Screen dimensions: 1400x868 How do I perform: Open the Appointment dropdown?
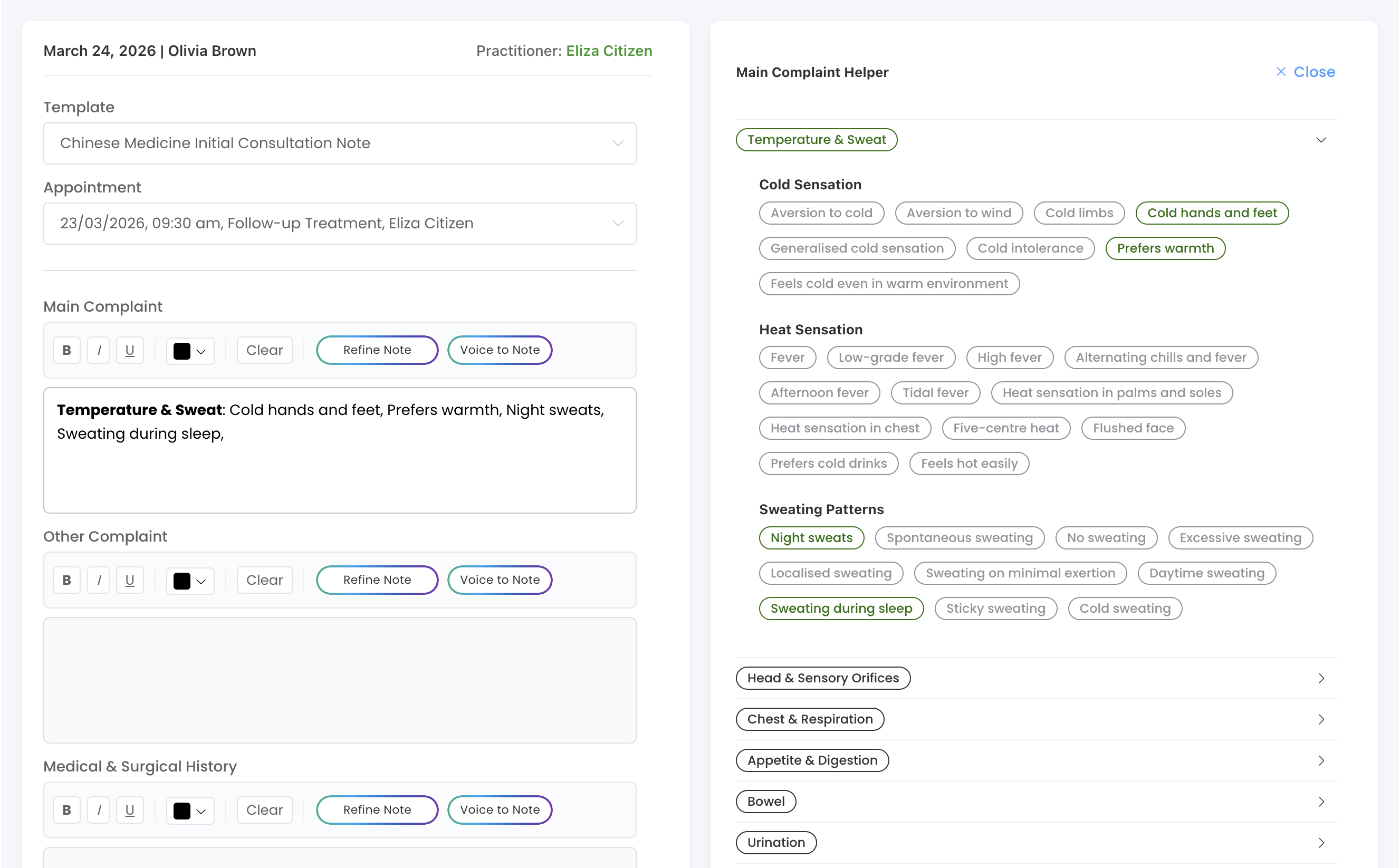339,223
